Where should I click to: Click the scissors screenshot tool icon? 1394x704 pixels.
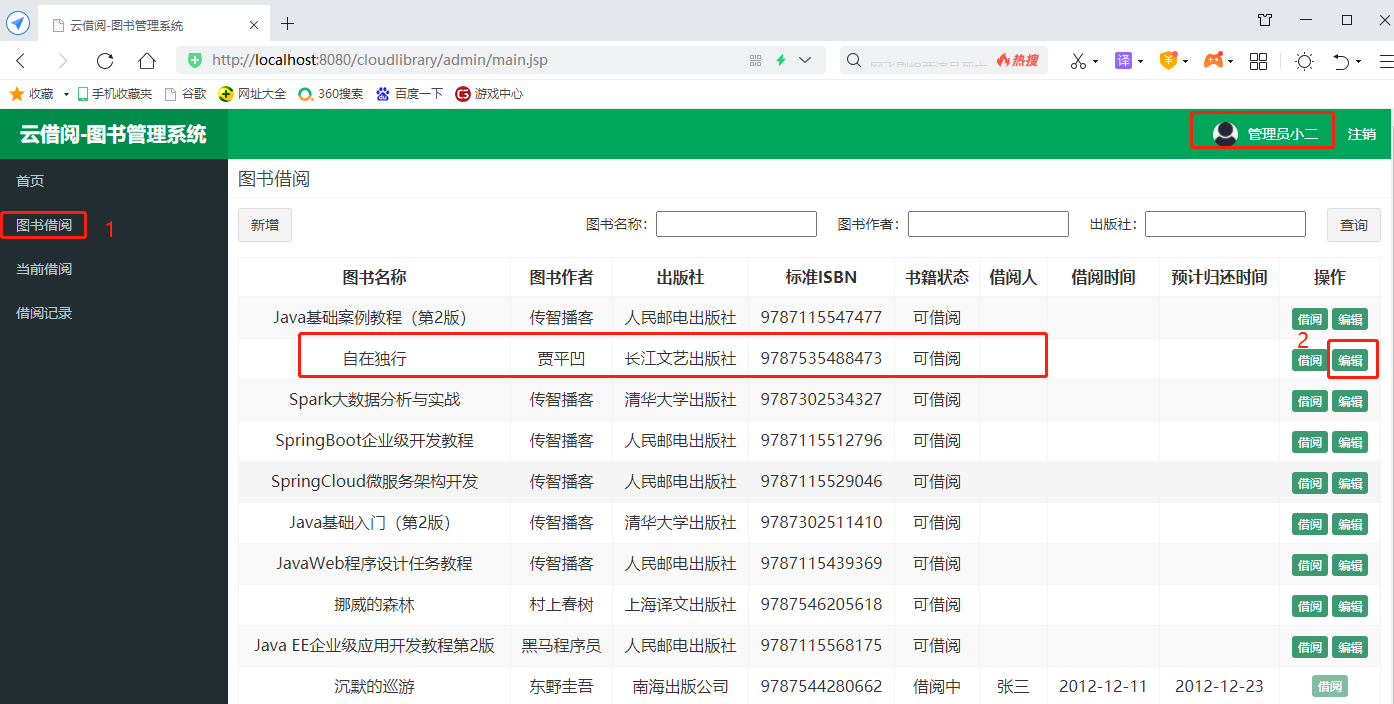(1078, 61)
